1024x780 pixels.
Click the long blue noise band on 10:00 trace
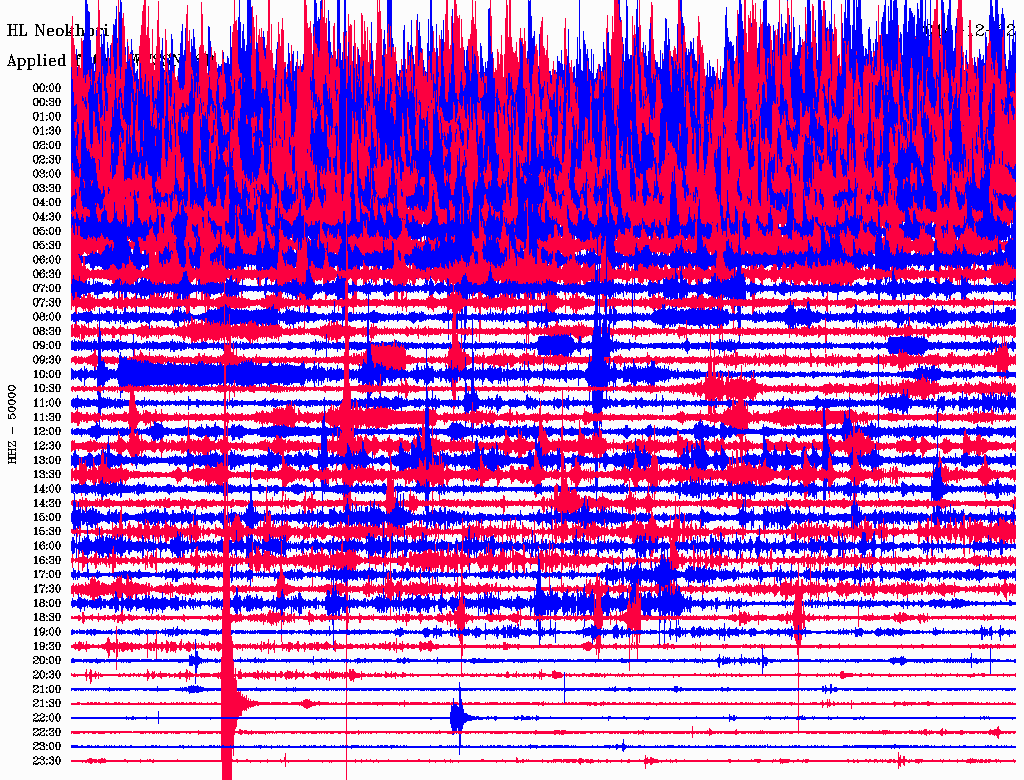coord(210,374)
